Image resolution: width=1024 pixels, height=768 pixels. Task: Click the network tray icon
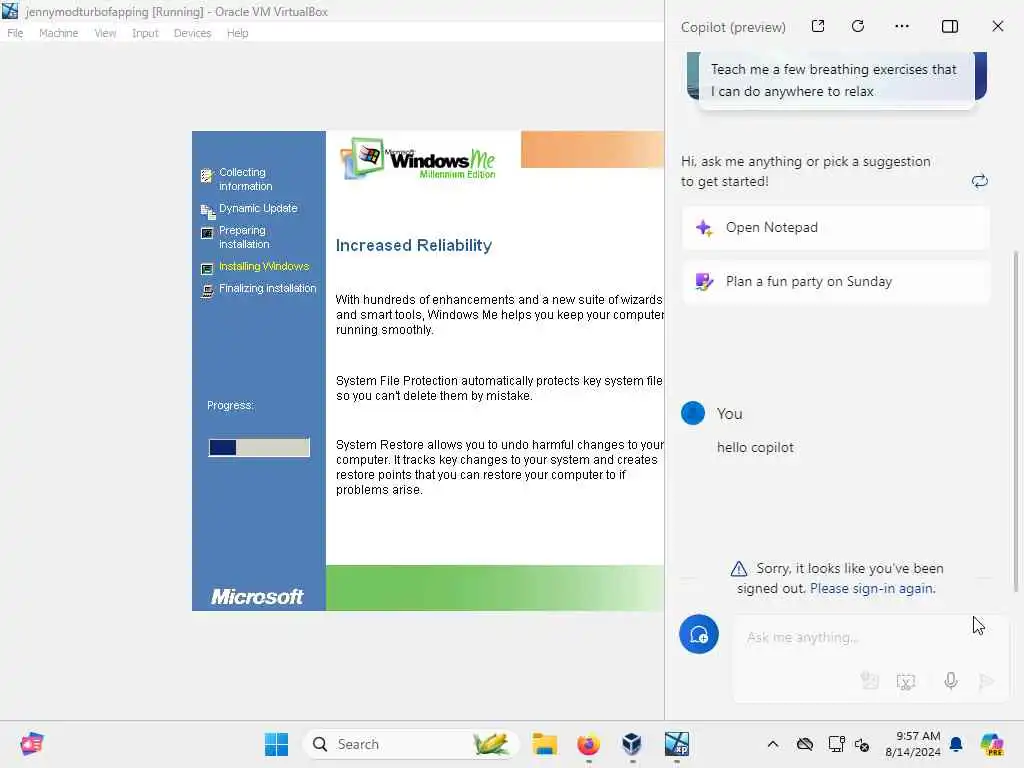pyautogui.click(x=836, y=744)
